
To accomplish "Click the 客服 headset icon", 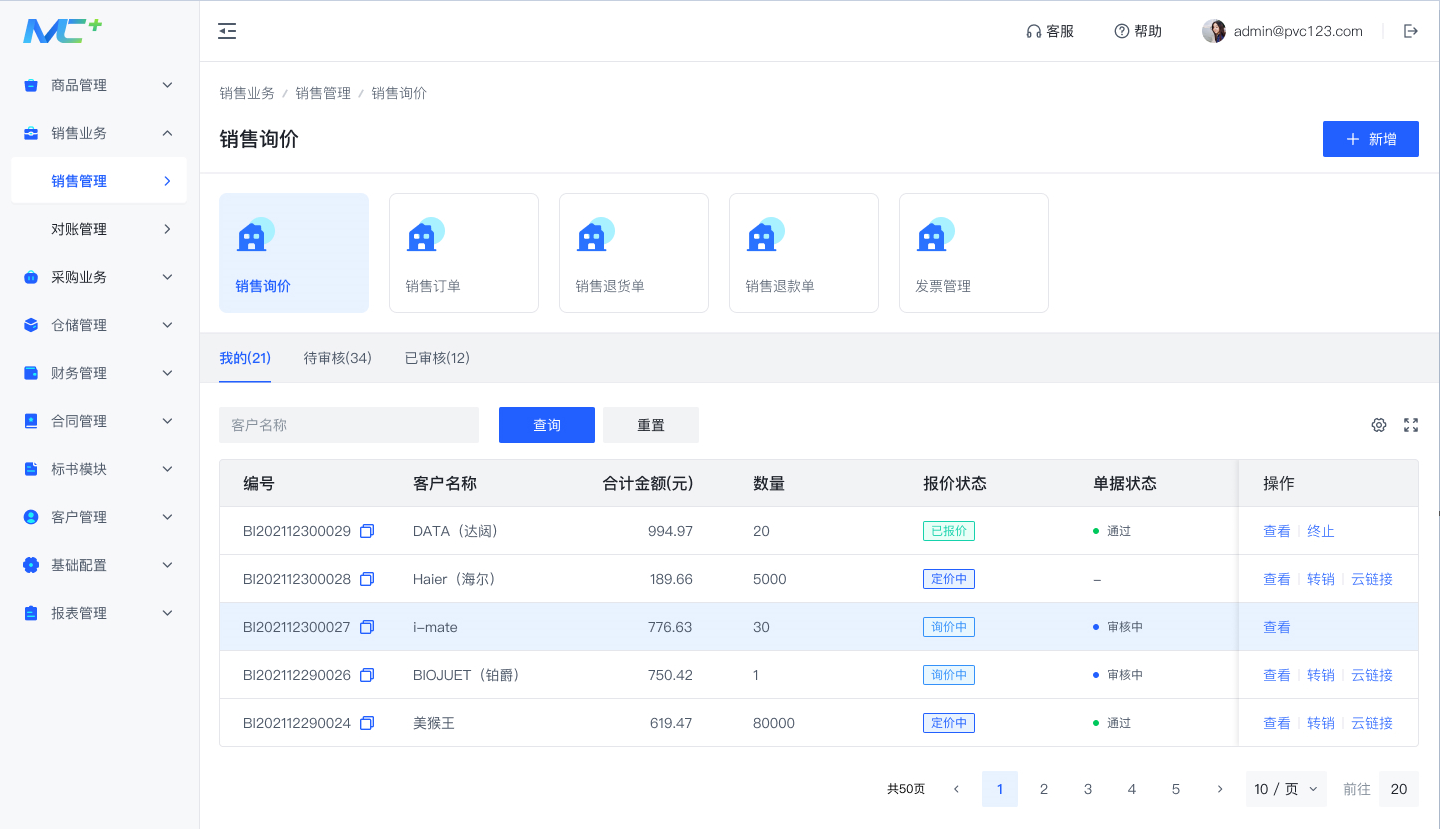I will tap(1034, 31).
